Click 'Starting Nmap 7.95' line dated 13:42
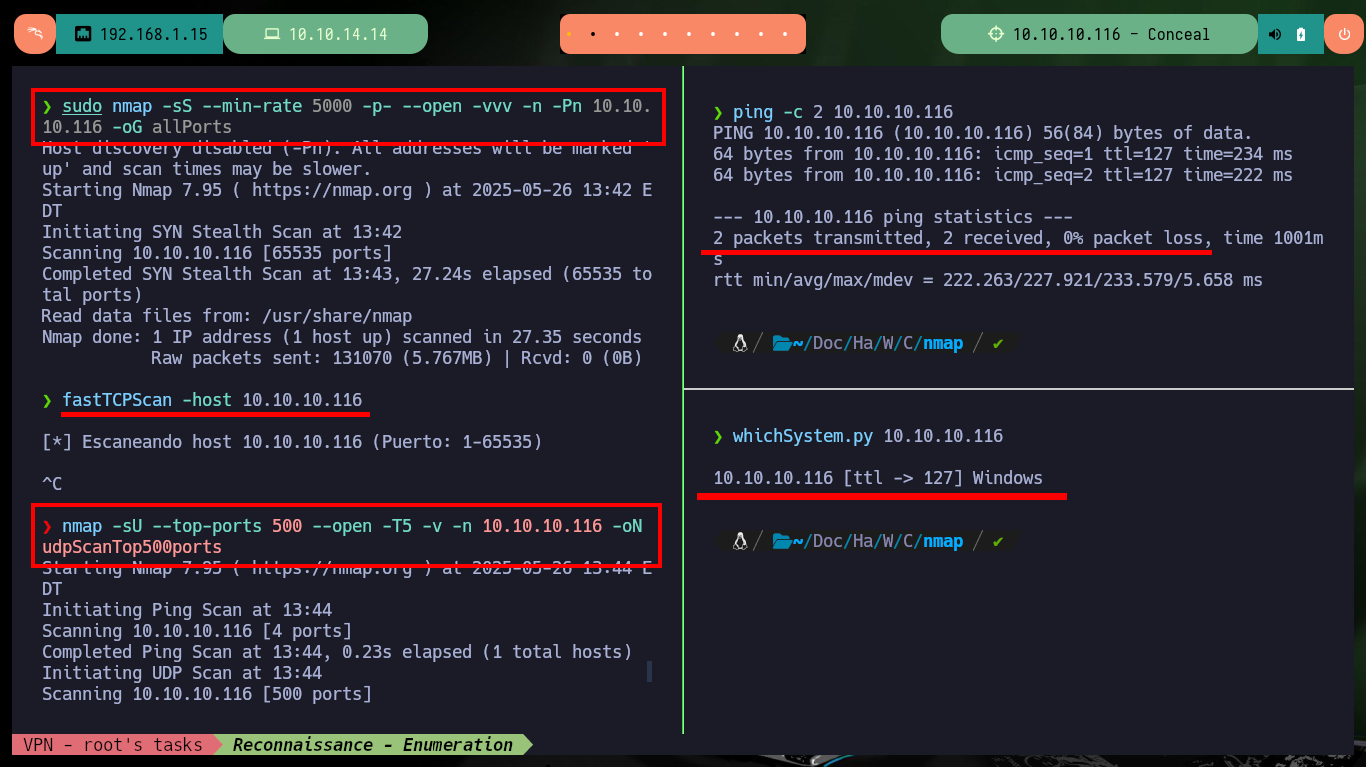This screenshot has height=767, width=1366. [347, 200]
